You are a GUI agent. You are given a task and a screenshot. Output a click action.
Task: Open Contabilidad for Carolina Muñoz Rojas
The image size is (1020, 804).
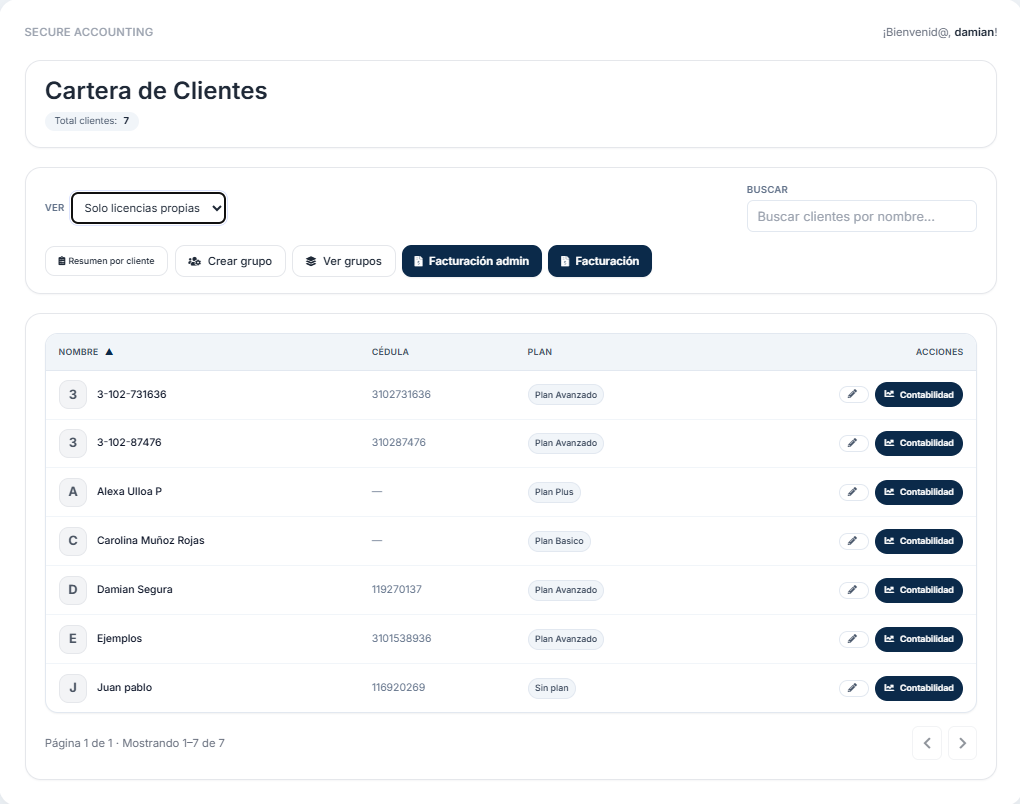918,541
